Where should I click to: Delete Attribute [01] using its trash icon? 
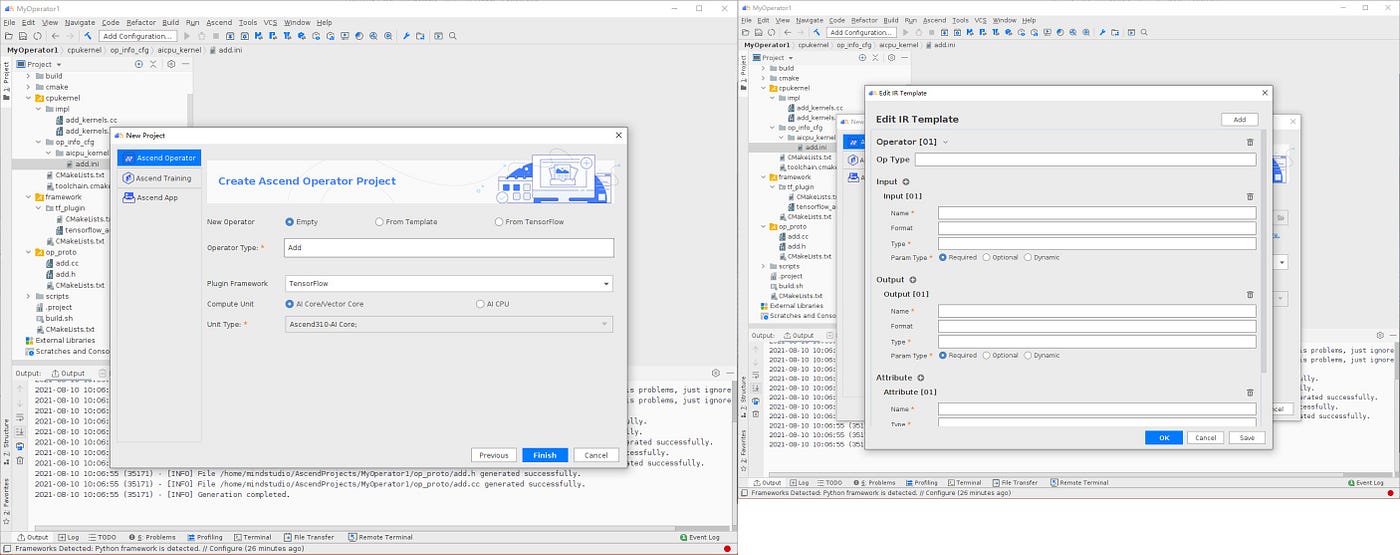[1250, 393]
